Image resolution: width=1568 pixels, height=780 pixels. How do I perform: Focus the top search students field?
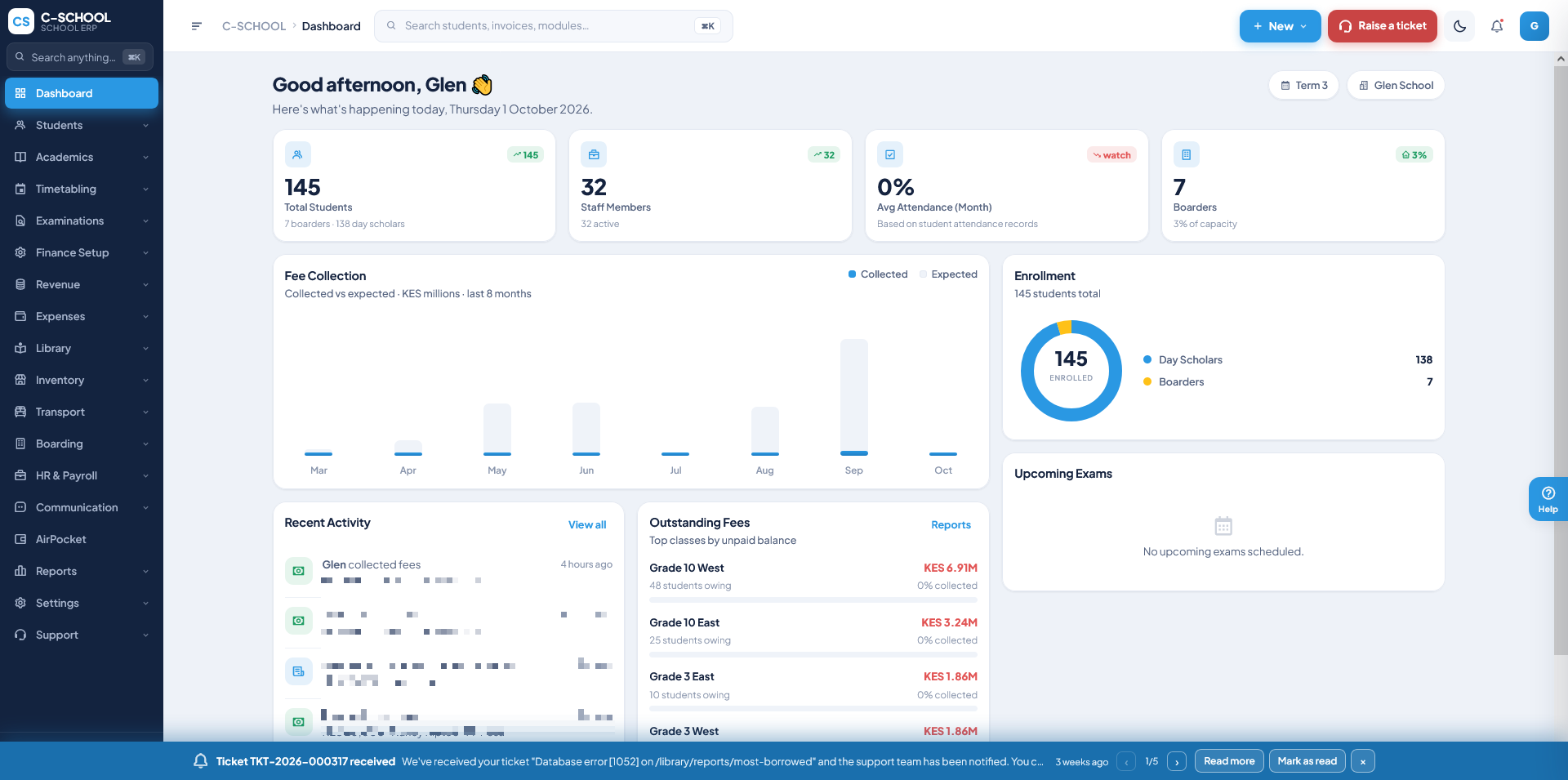pyautogui.click(x=554, y=26)
